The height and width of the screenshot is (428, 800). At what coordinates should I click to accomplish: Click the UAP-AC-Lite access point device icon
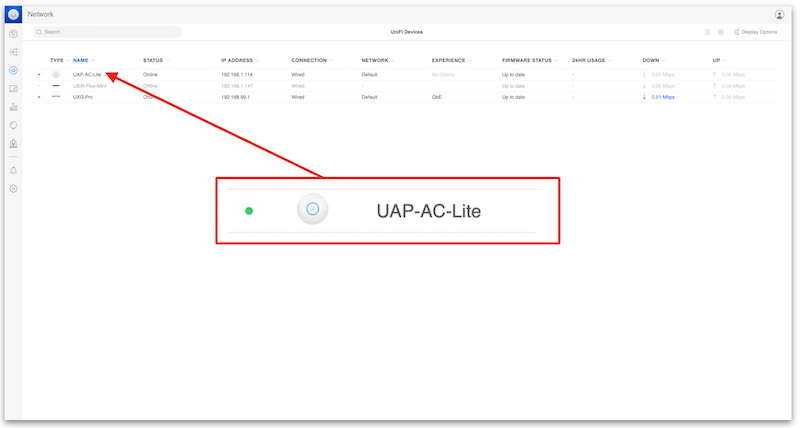(56, 74)
